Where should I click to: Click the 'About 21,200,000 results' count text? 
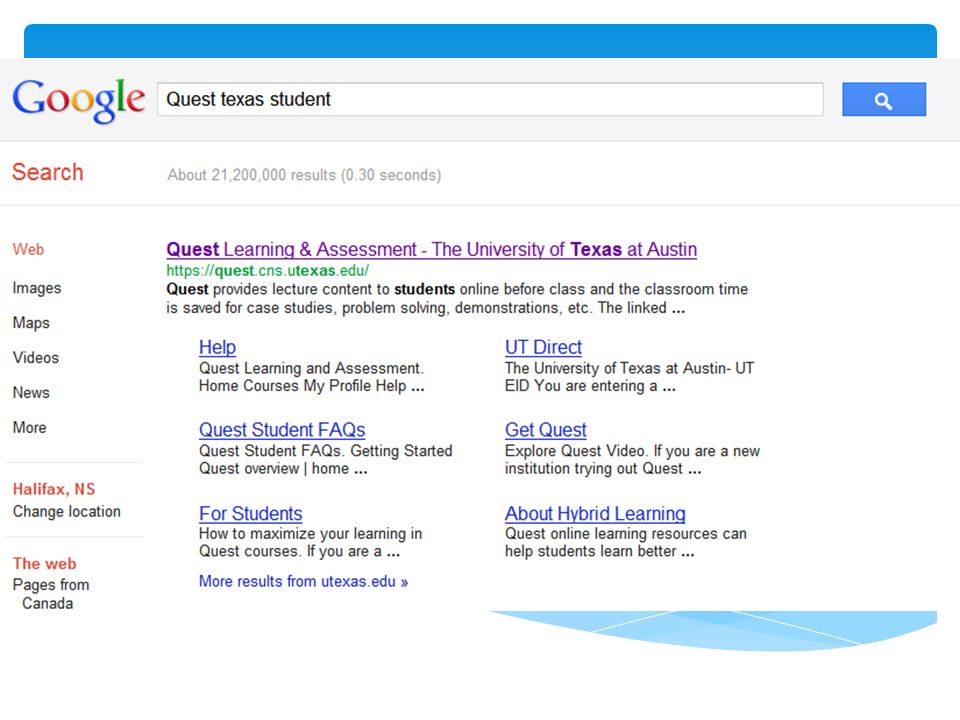pos(304,175)
